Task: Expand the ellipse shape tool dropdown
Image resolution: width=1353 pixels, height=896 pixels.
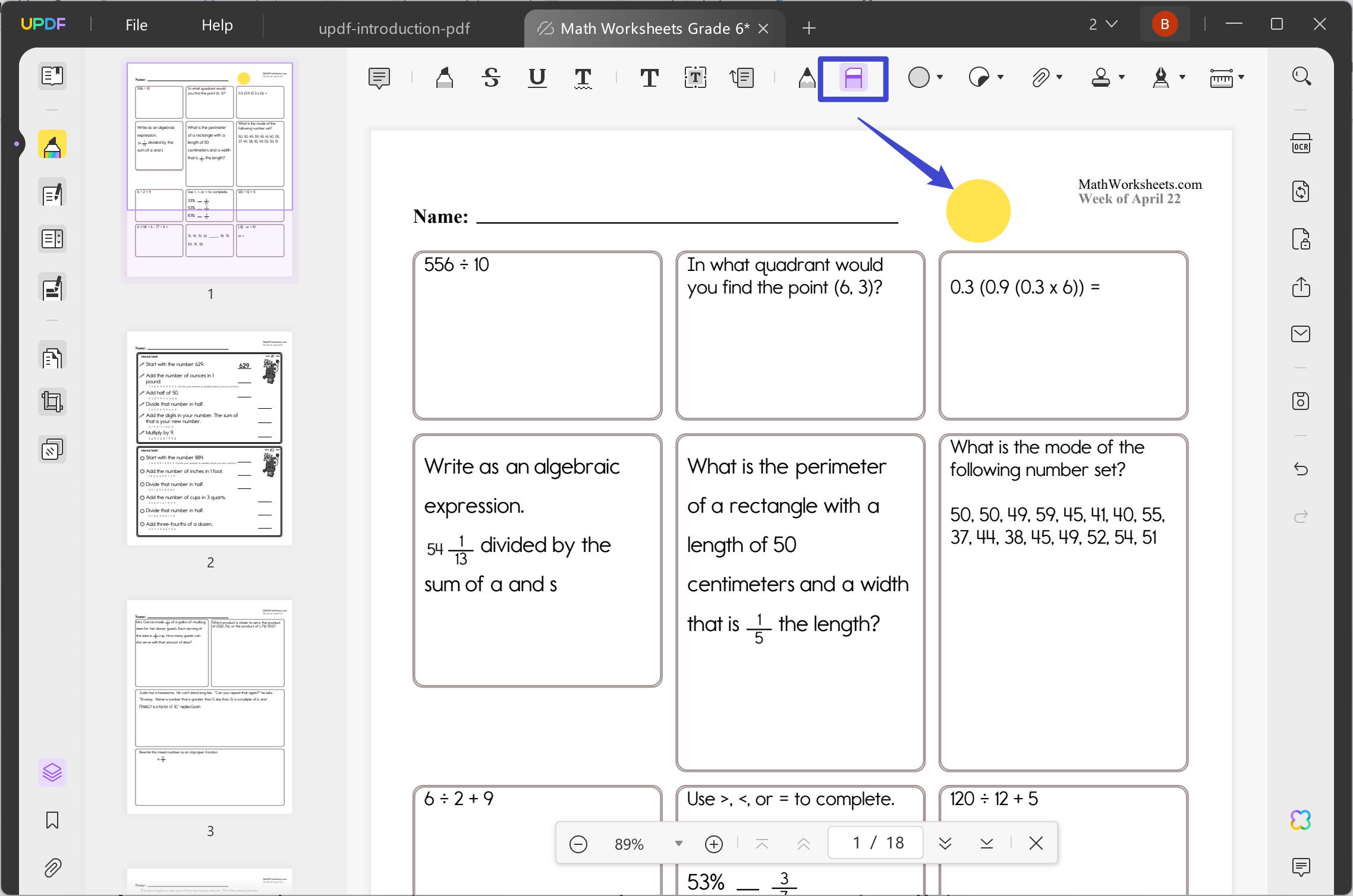Action: click(940, 77)
